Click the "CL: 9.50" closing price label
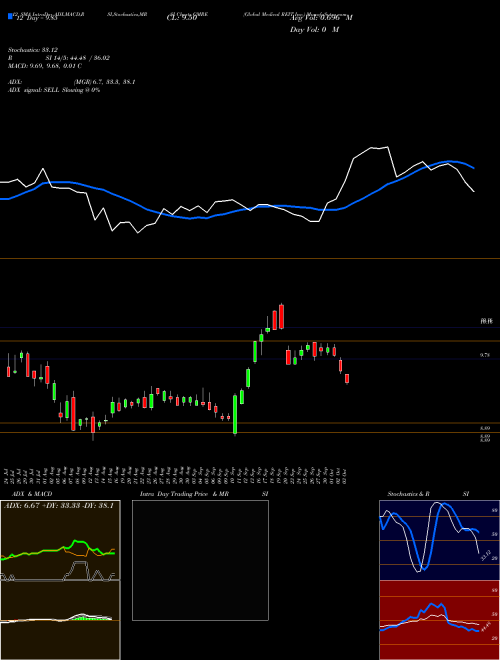This screenshot has width=500, height=660. click(x=182, y=18)
